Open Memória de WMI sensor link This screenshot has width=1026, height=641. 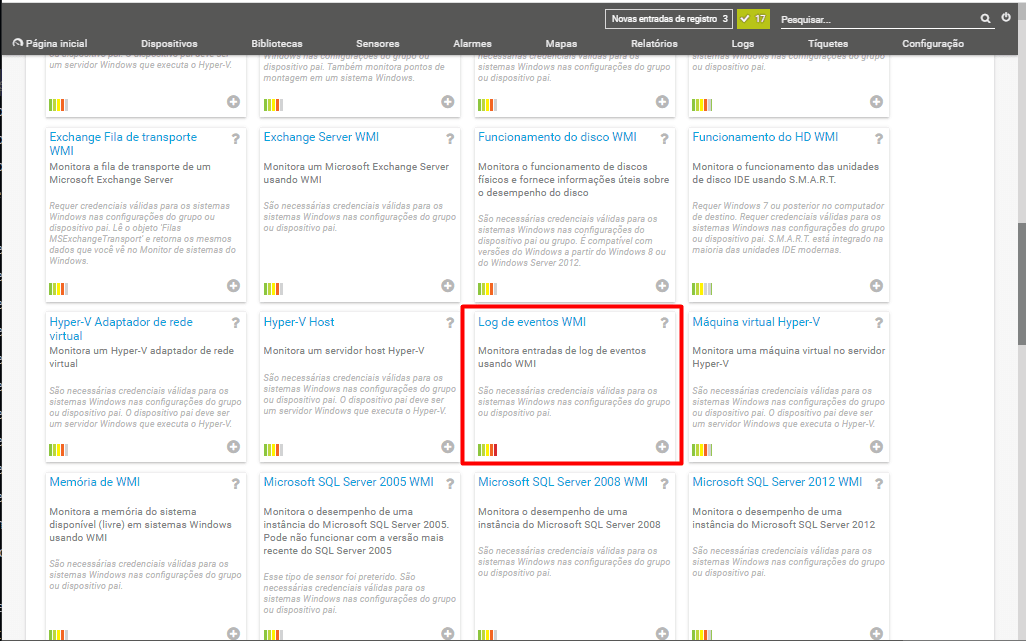tap(94, 482)
